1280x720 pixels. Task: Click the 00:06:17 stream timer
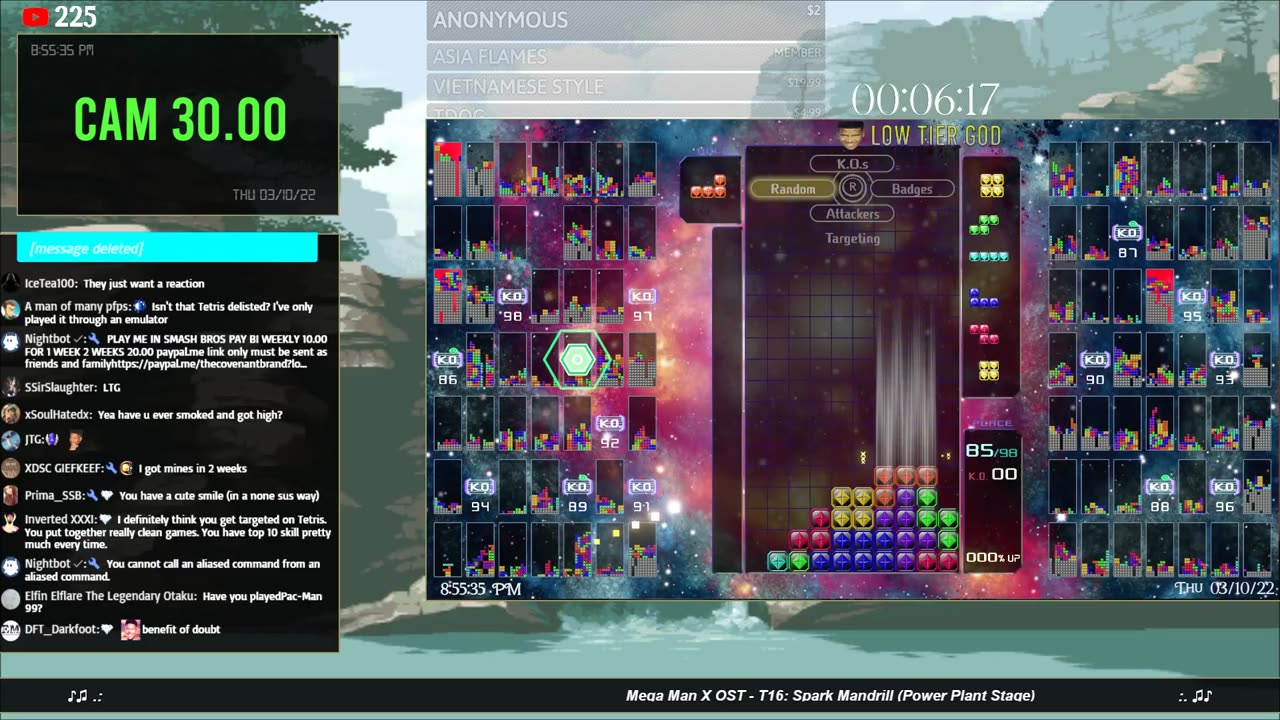click(x=925, y=99)
